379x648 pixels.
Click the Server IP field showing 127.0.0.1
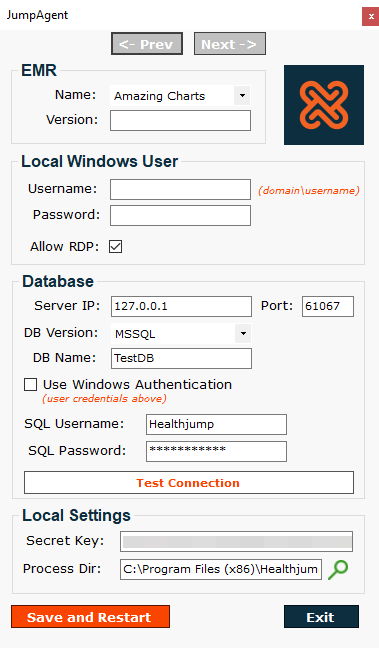(x=181, y=306)
